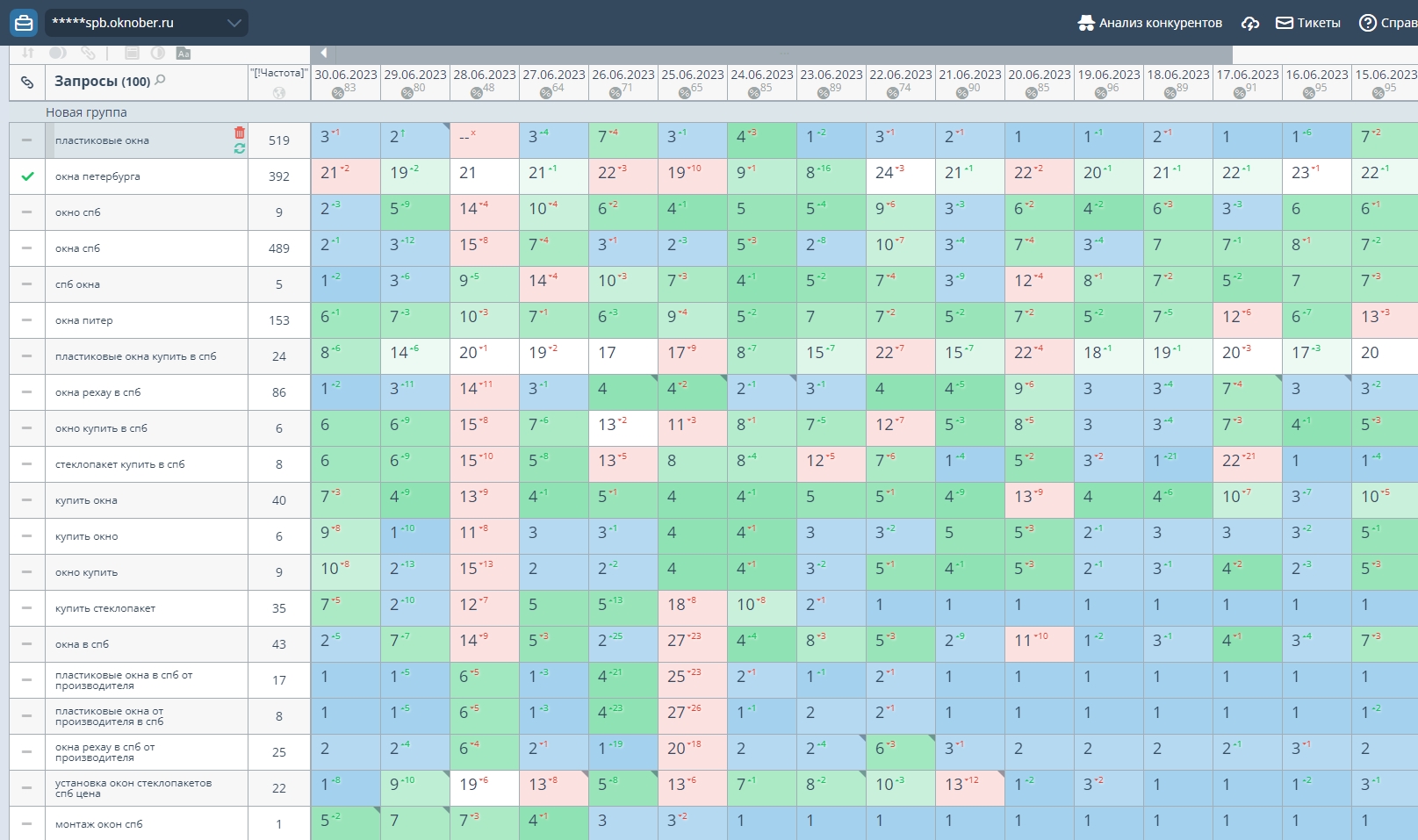The image size is (1418, 840).
Task: Open 'Анализ конкурентов' menu item
Action: (x=1150, y=23)
